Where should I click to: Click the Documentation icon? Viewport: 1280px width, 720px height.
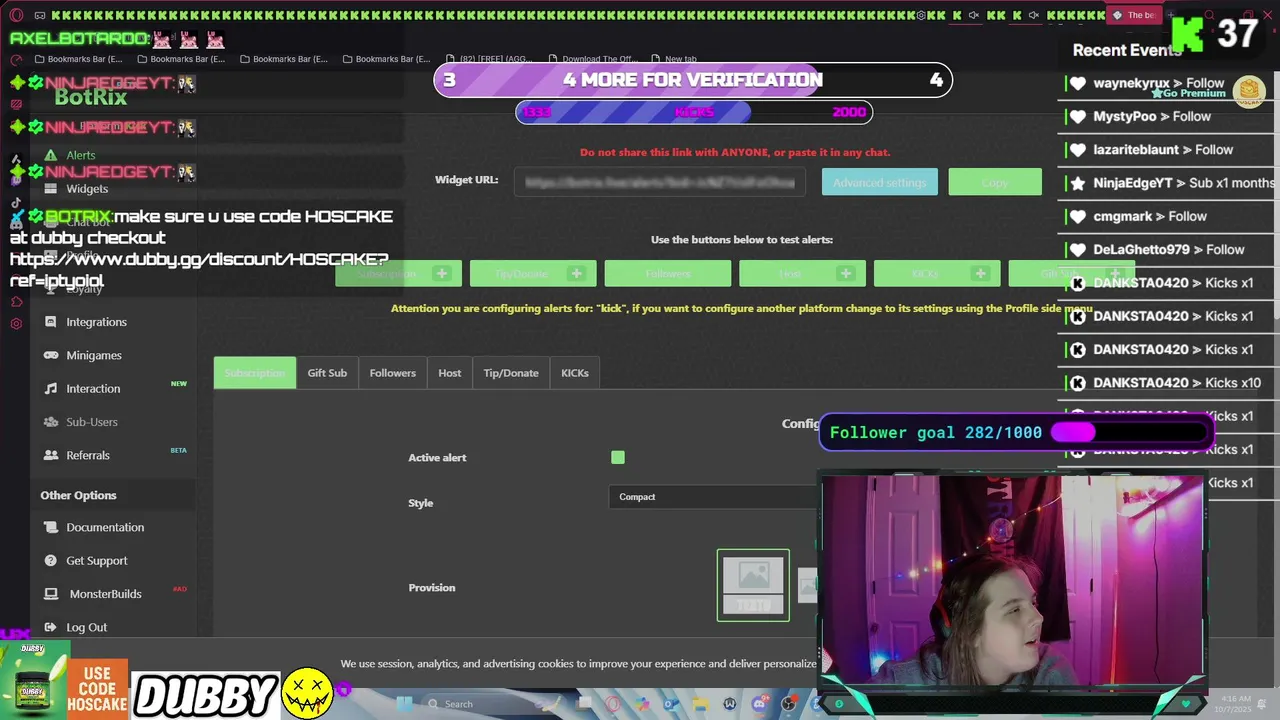[x=51, y=527]
